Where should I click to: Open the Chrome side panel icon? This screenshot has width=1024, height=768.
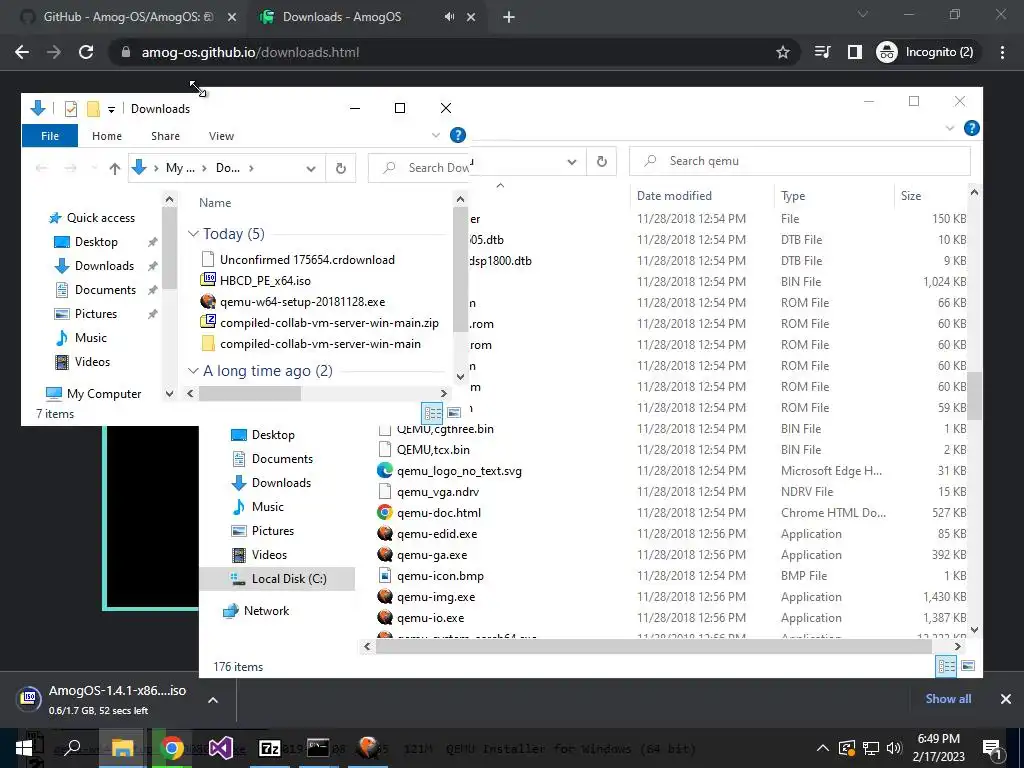click(x=854, y=52)
